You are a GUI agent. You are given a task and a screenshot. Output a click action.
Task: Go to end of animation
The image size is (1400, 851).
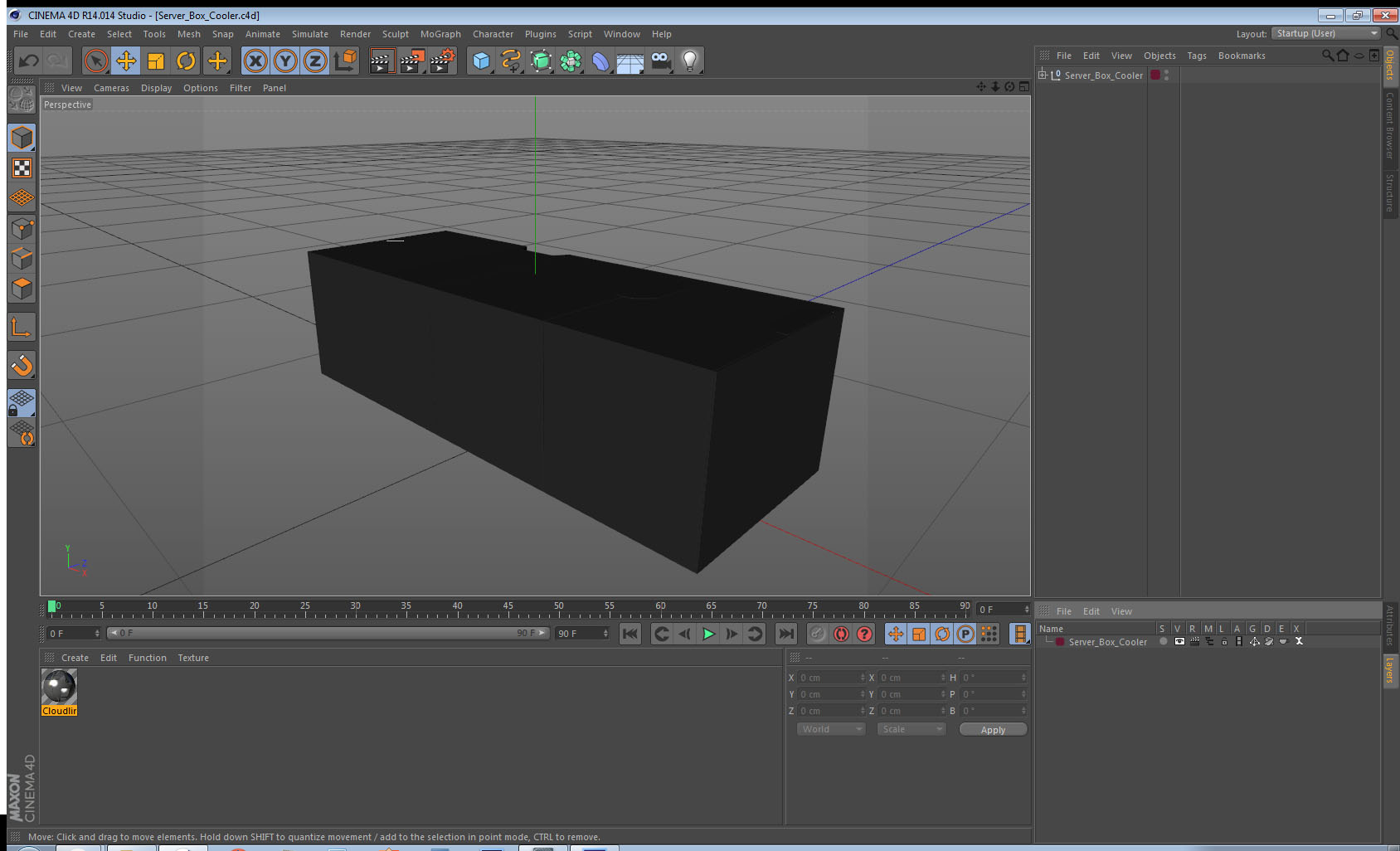(x=785, y=634)
